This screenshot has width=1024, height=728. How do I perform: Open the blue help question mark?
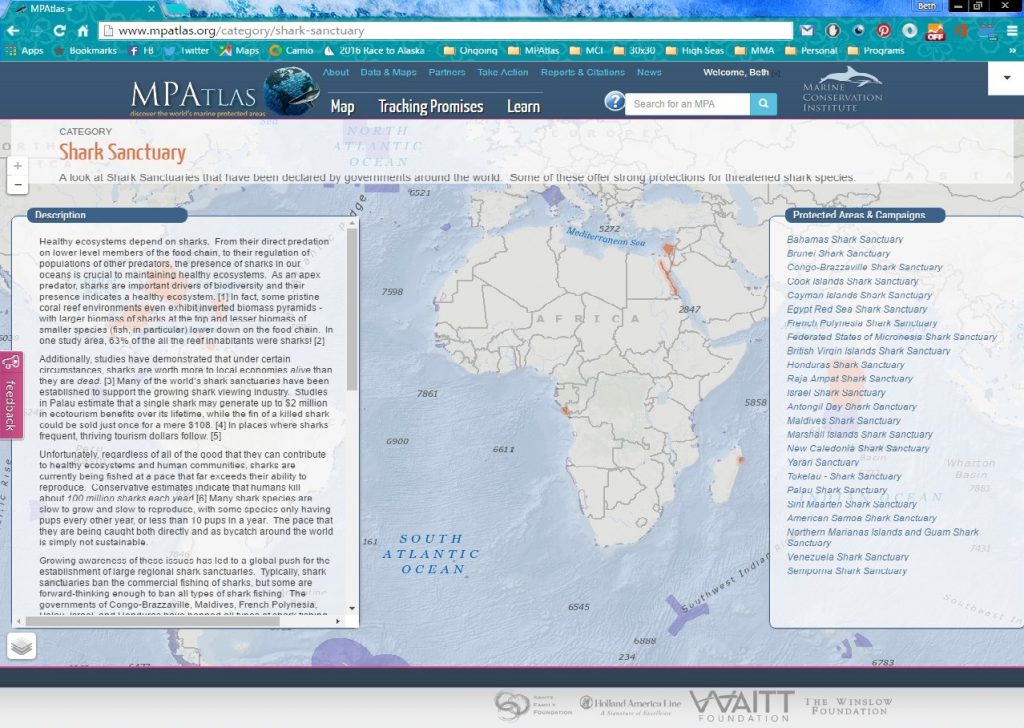click(614, 102)
